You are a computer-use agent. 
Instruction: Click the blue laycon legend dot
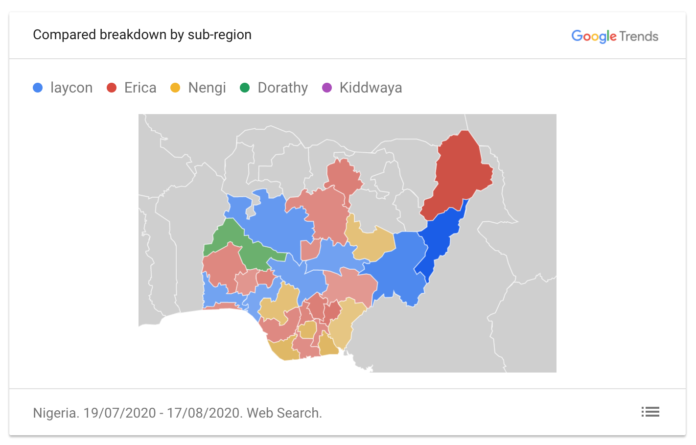tap(38, 88)
